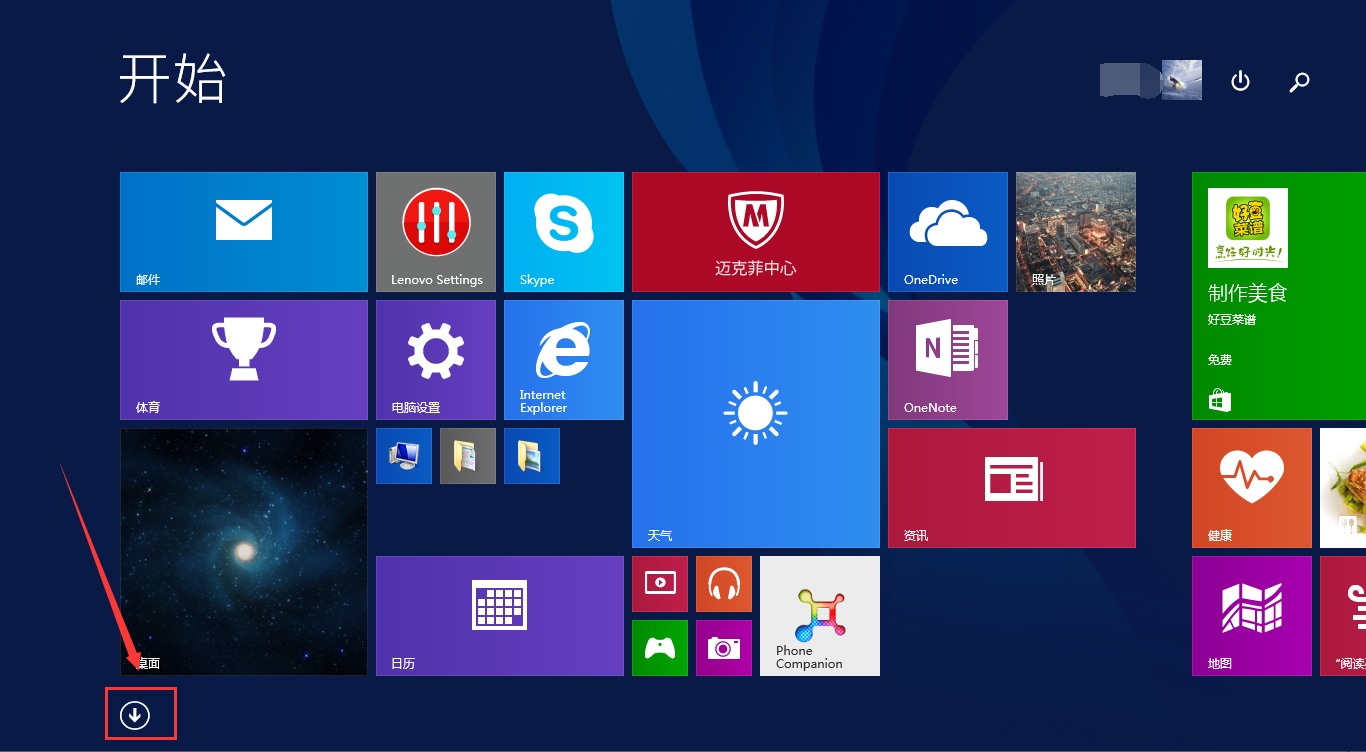This screenshot has width=1366, height=752.
Task: Open the OneNote tile
Action: (948, 360)
